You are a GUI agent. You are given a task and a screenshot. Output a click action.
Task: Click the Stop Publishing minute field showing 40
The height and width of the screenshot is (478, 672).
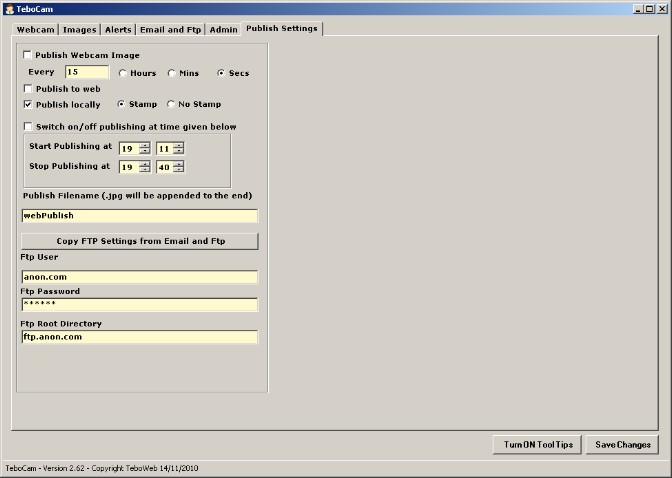[x=165, y=167]
